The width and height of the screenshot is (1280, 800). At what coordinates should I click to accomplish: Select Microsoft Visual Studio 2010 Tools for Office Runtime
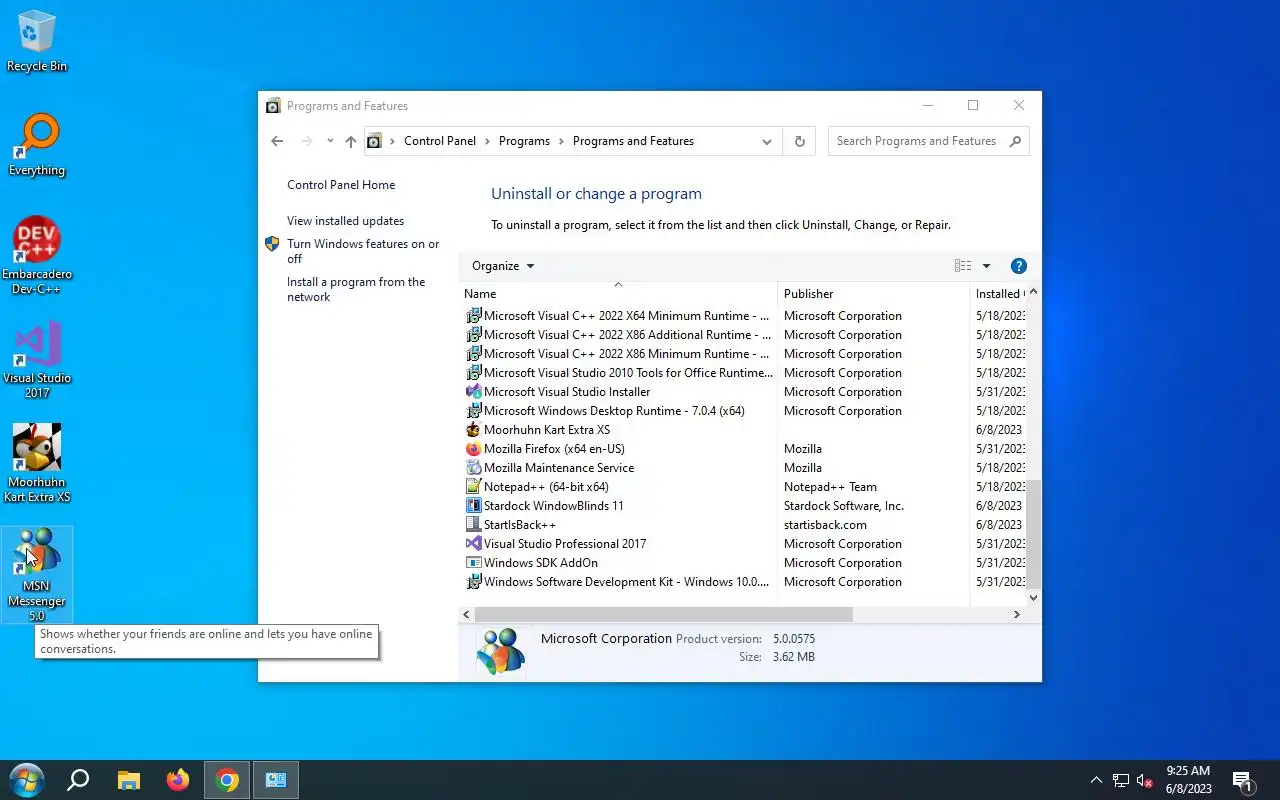coord(744,373)
